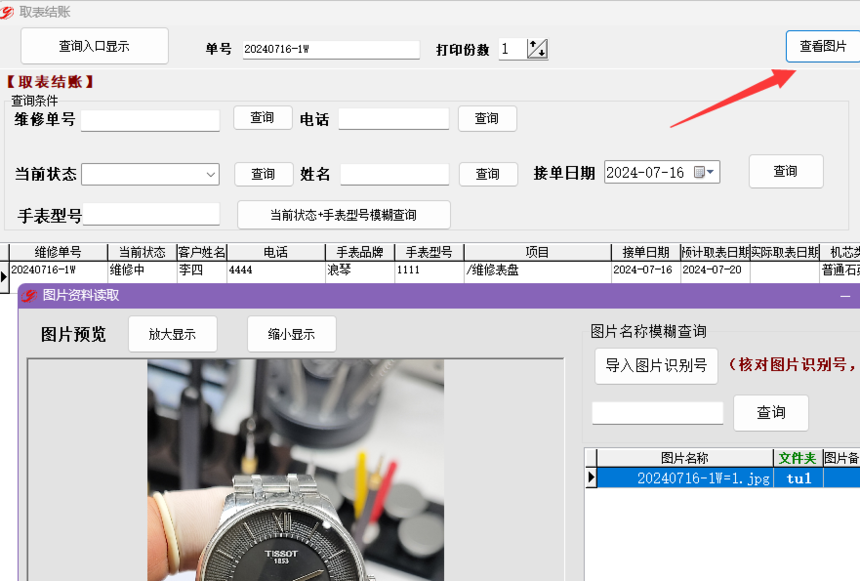Click the 维修单号 search input
This screenshot has width=860, height=581.
[x=150, y=120]
